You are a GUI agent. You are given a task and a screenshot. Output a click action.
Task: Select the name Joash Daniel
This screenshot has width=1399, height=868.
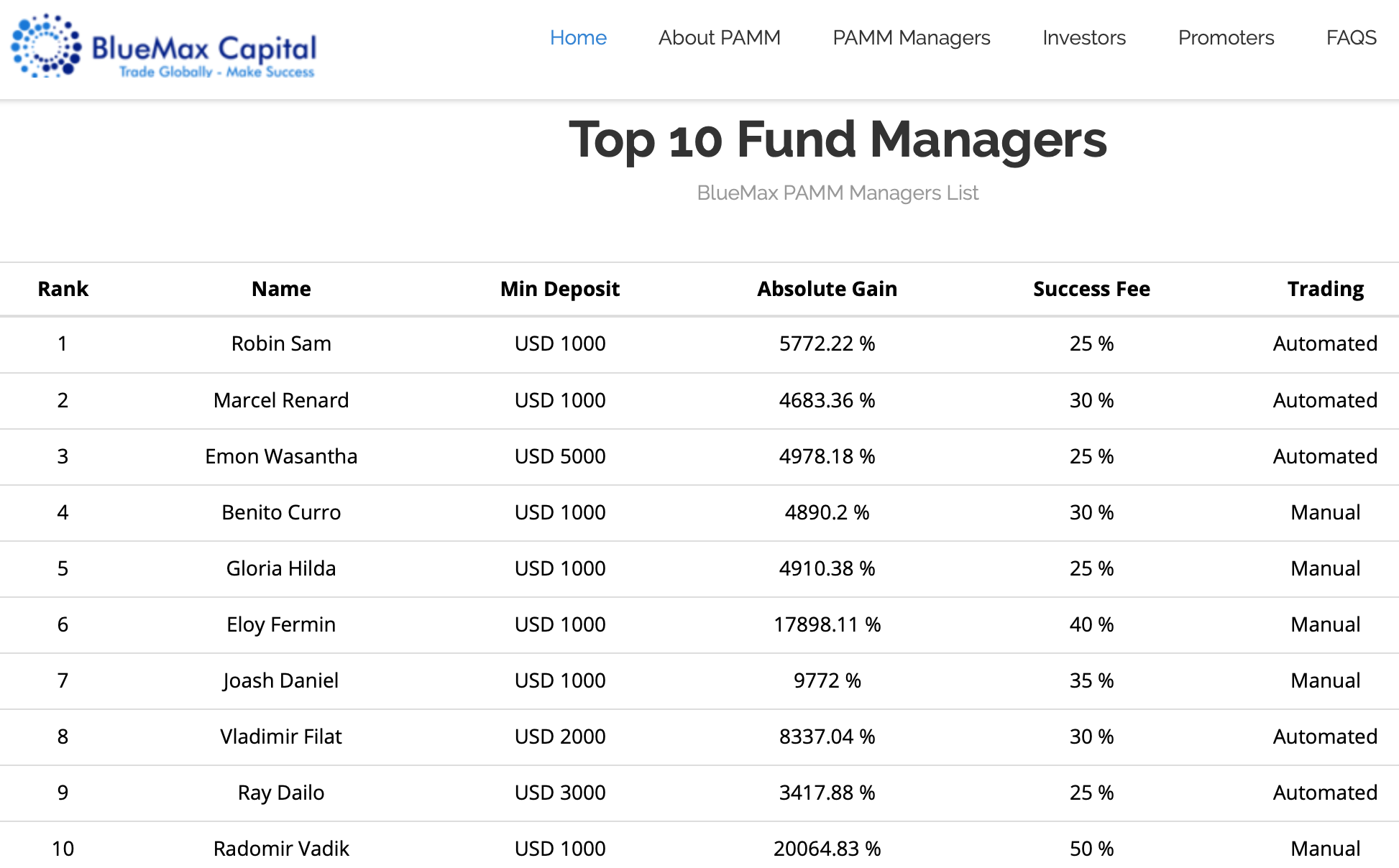[281, 680]
